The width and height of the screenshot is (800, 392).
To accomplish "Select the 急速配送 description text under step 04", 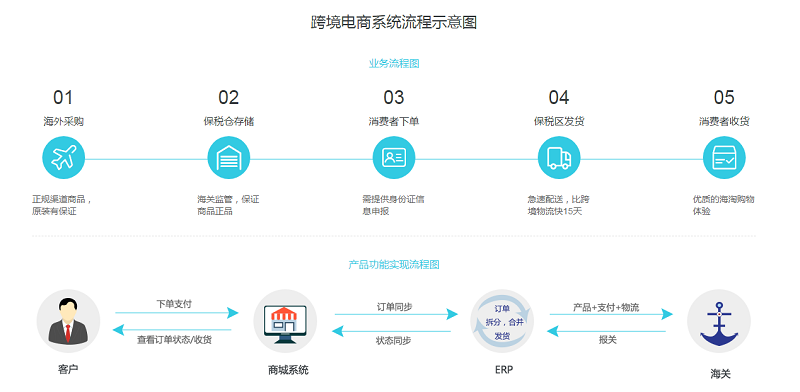I will click(558, 205).
